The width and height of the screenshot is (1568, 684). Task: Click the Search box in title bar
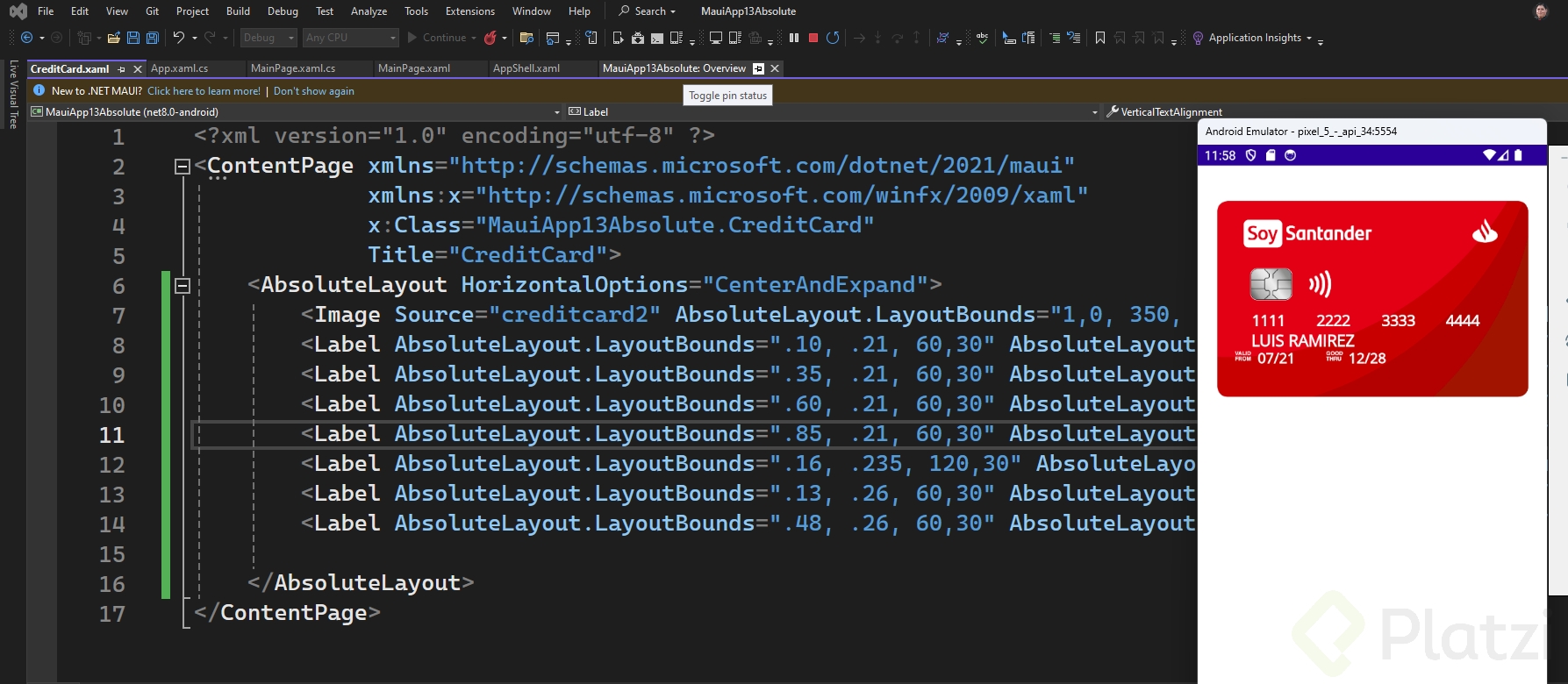tap(648, 11)
